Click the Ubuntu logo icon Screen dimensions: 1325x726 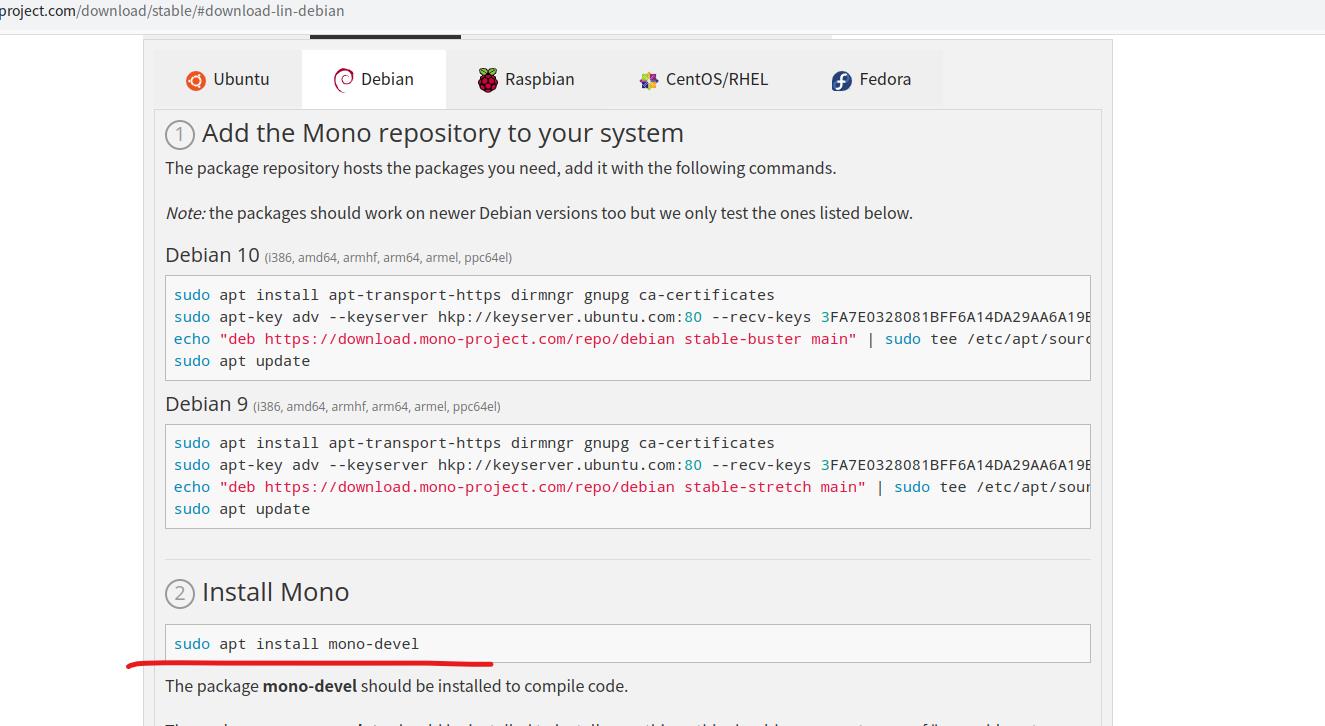pos(196,80)
